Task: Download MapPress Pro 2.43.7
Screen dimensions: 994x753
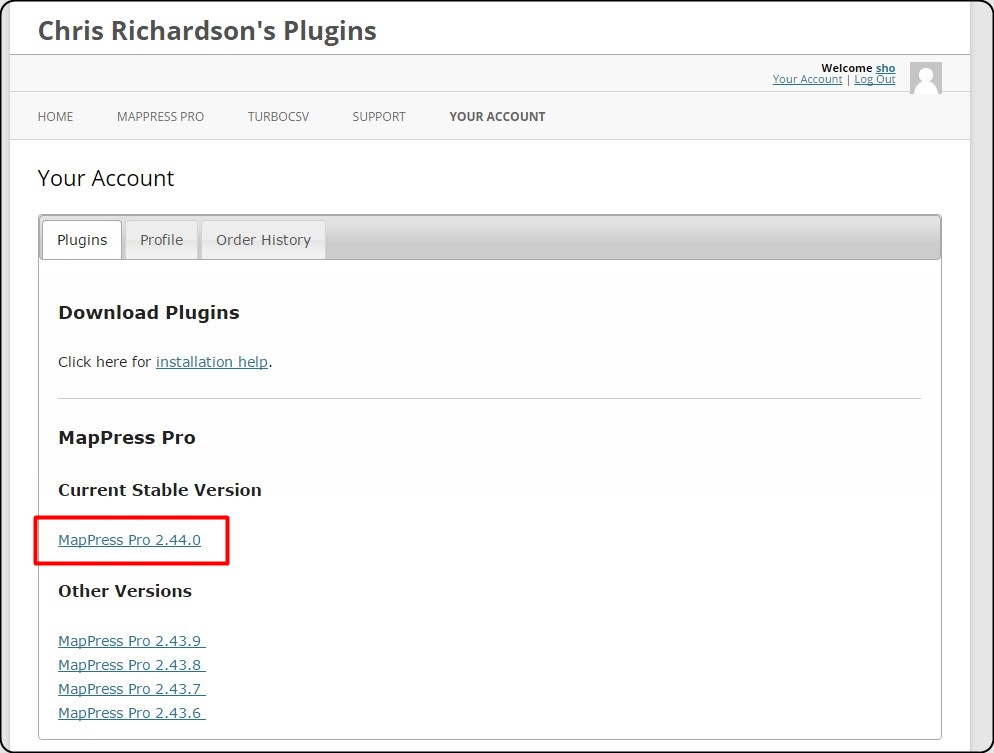Action: 132,689
